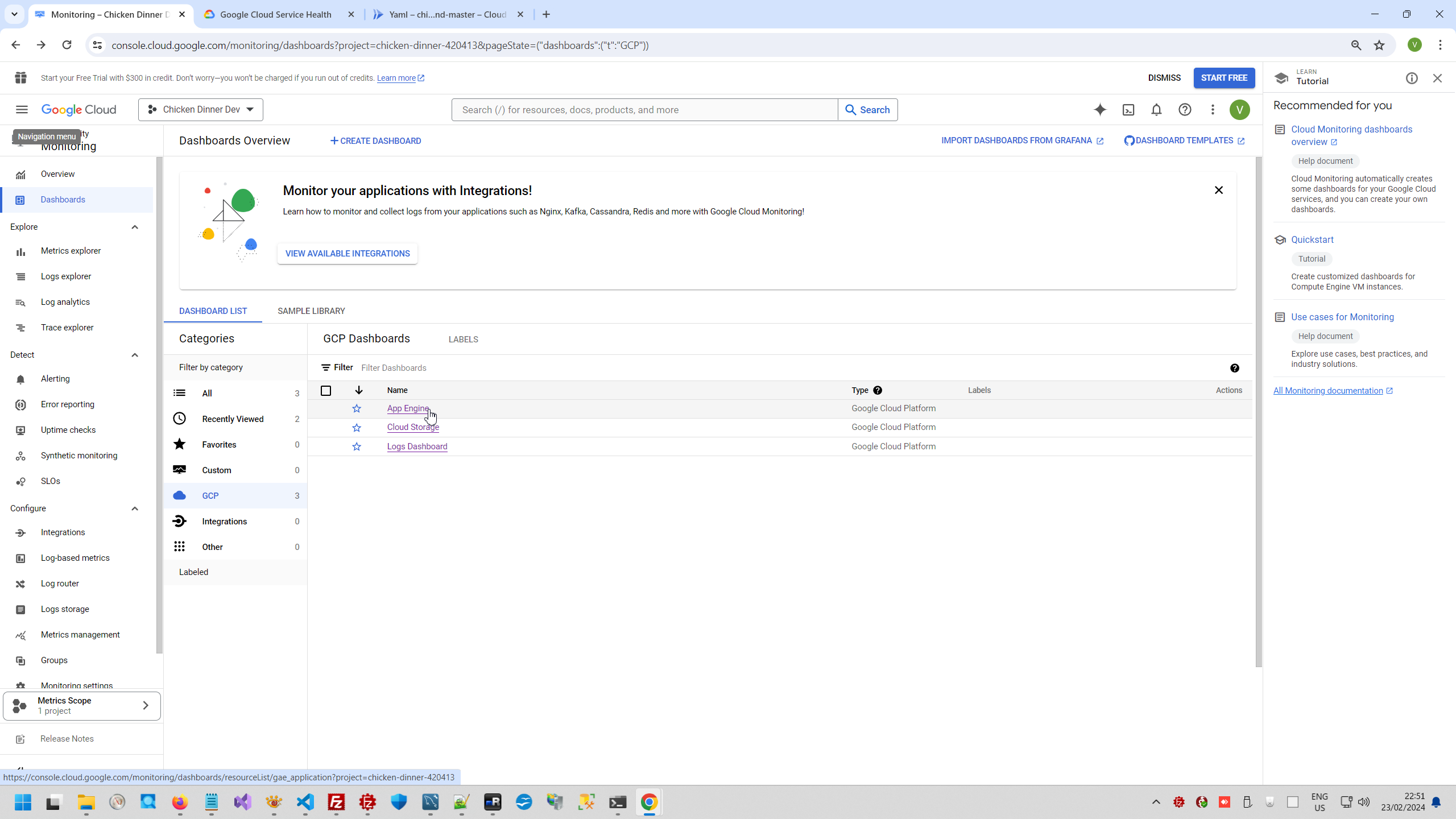This screenshot has width=1456, height=819.
Task: Star the App Engine dashboard
Action: 357,408
